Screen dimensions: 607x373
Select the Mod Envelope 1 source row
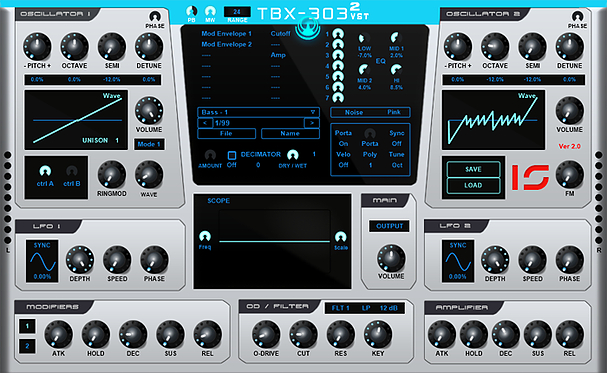point(226,34)
